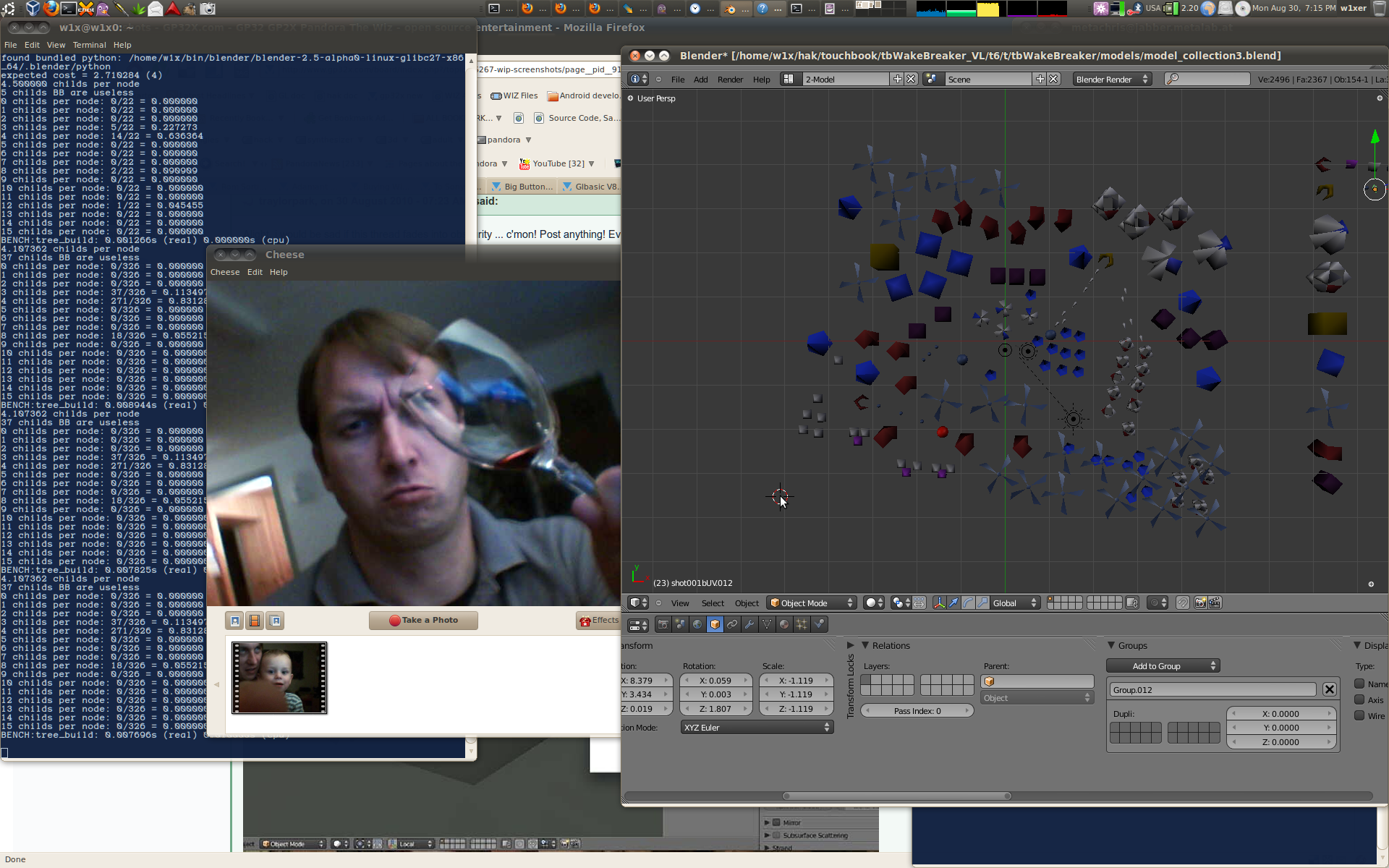Click the Effects button in Cheese

599,621
